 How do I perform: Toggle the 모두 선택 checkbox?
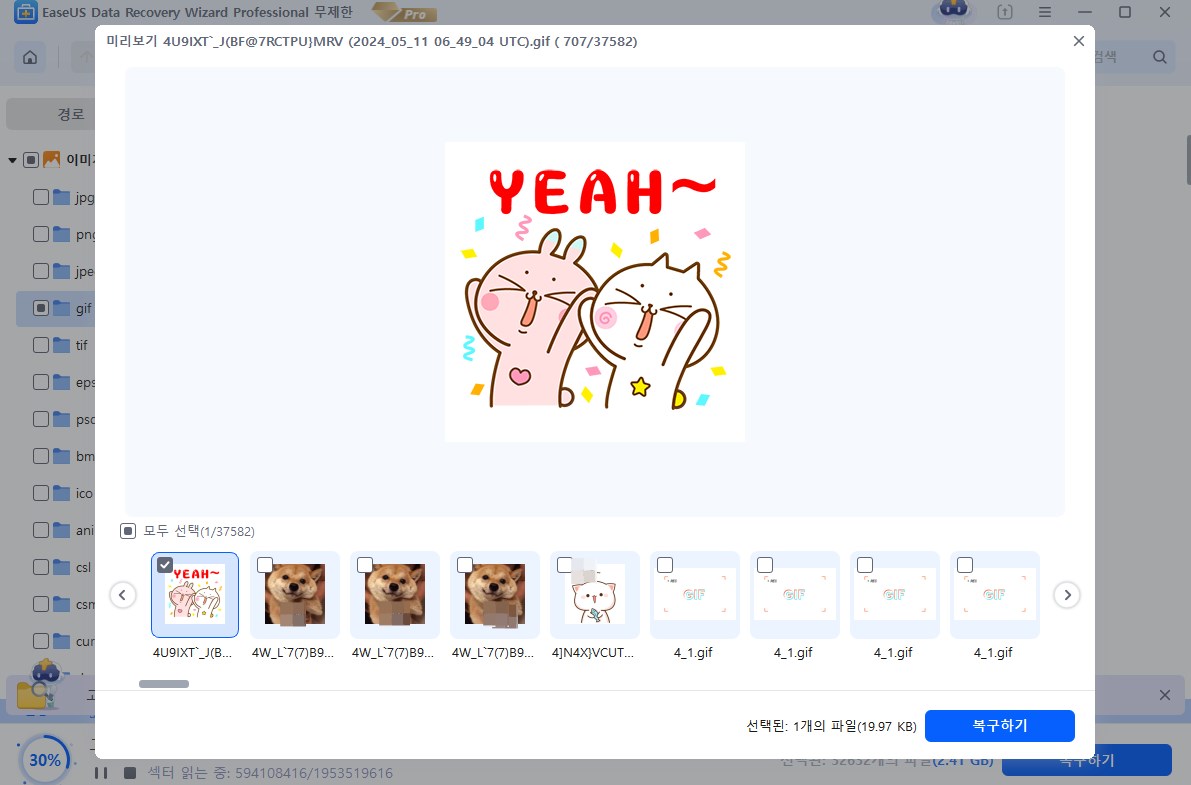point(128,531)
